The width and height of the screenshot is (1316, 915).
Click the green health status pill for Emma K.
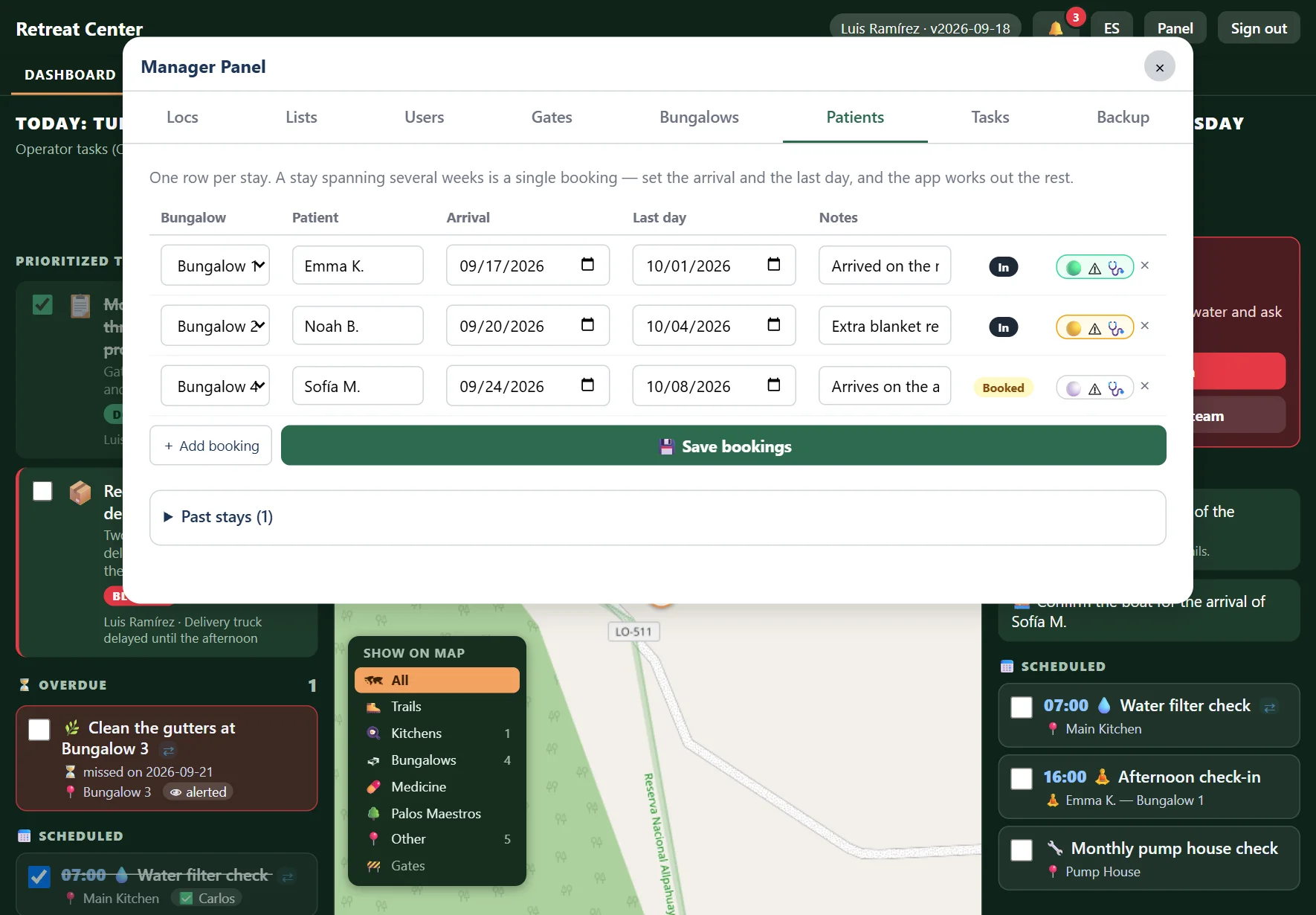click(x=1094, y=267)
